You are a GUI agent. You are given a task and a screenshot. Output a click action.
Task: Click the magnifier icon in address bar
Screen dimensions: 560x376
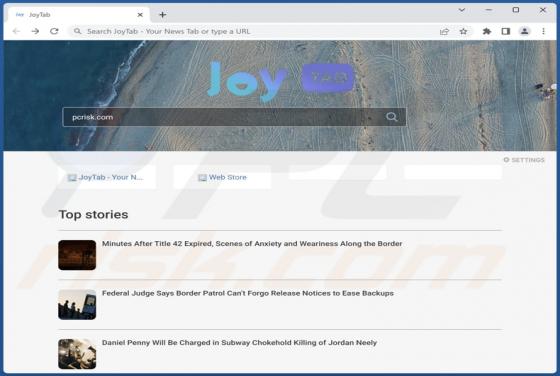click(78, 31)
